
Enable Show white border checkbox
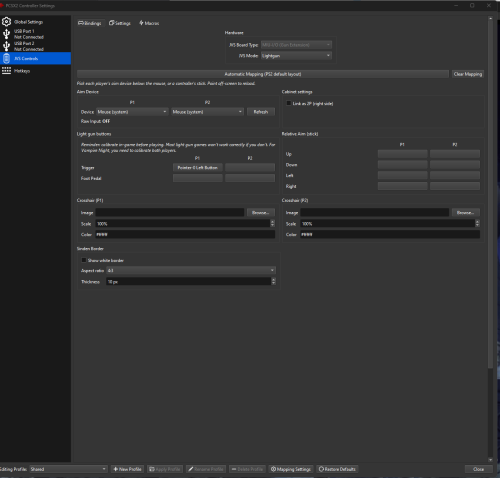(x=84, y=260)
